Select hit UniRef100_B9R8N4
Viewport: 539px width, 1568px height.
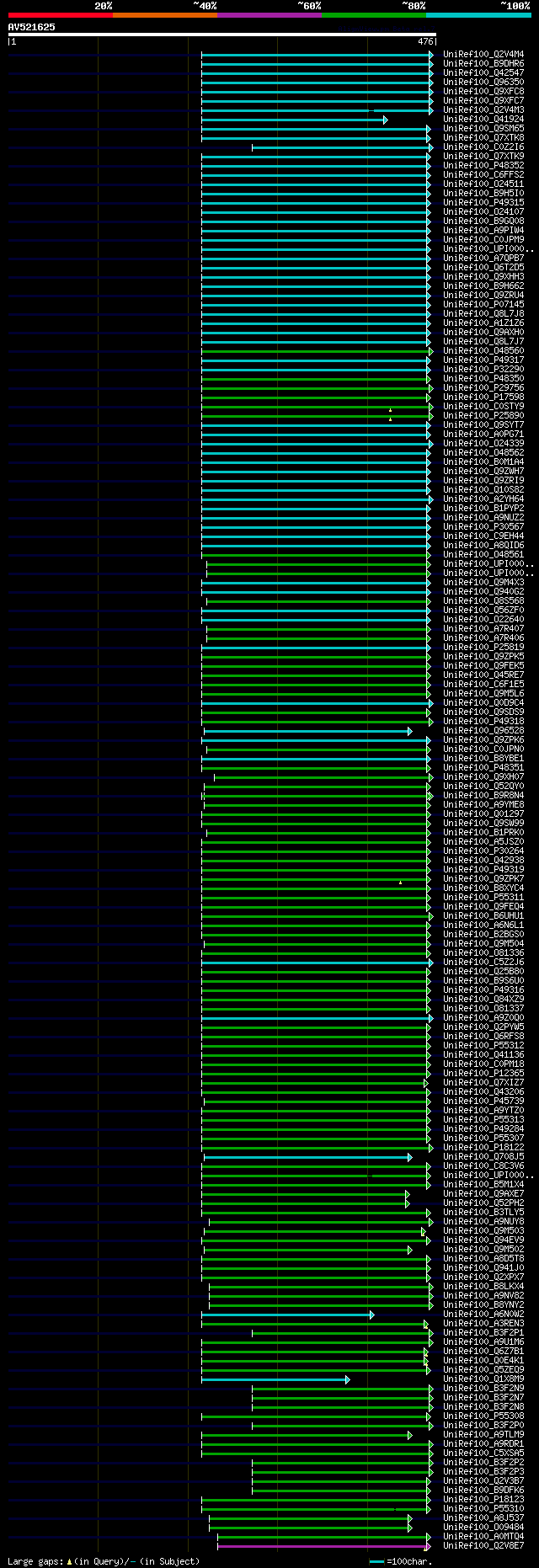click(483, 796)
